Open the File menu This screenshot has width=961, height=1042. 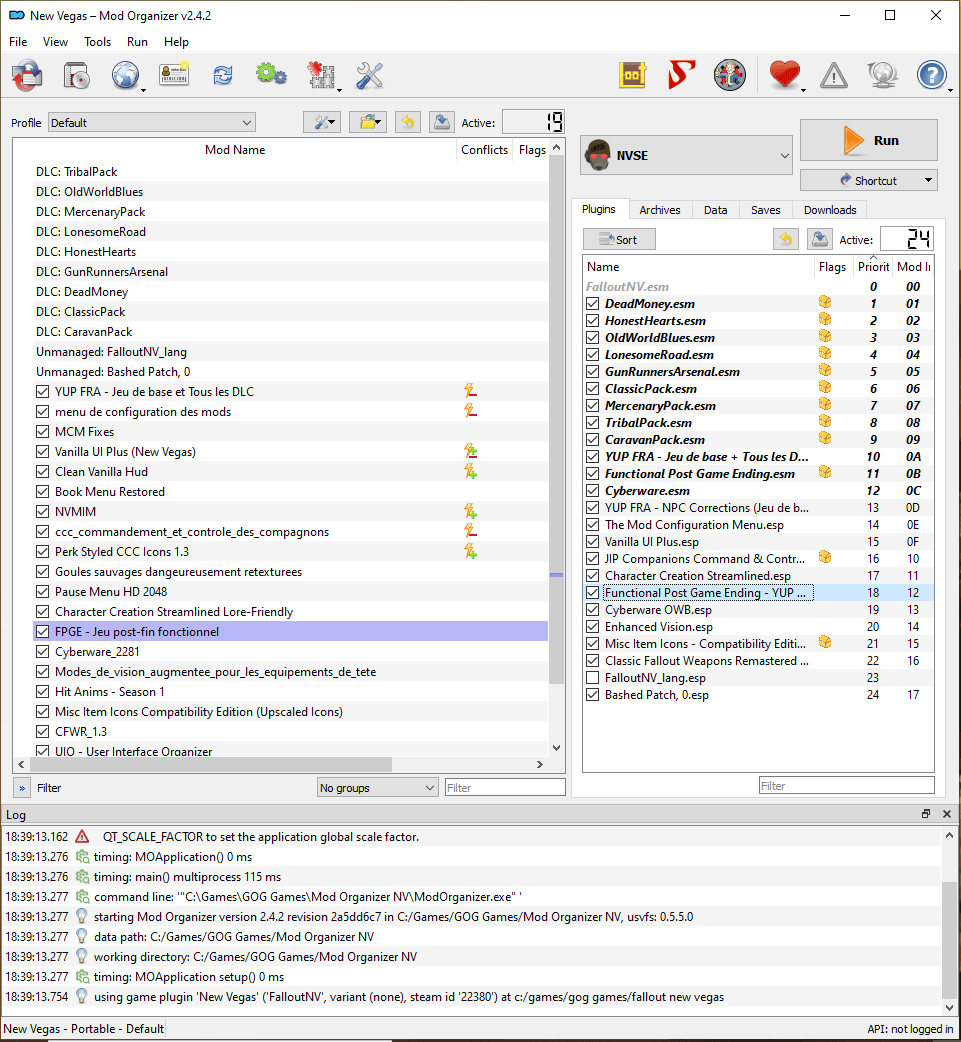tap(18, 42)
